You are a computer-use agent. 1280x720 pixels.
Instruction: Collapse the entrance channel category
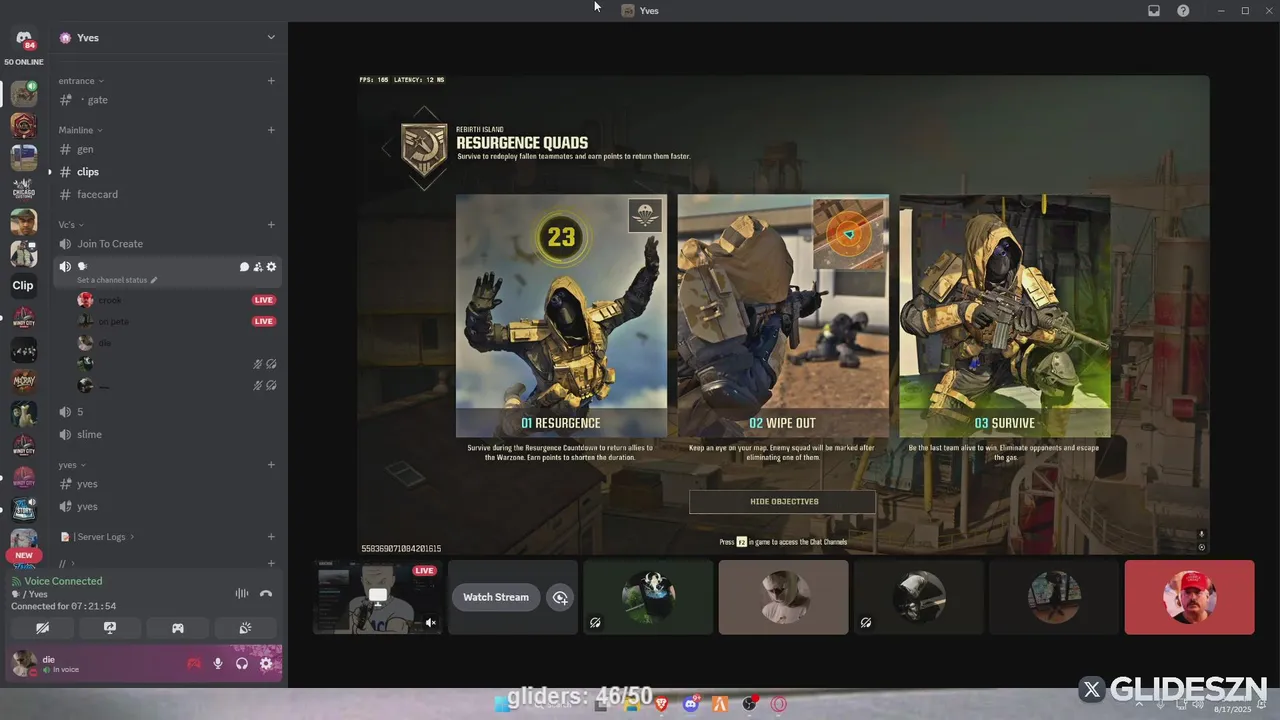pos(81,81)
